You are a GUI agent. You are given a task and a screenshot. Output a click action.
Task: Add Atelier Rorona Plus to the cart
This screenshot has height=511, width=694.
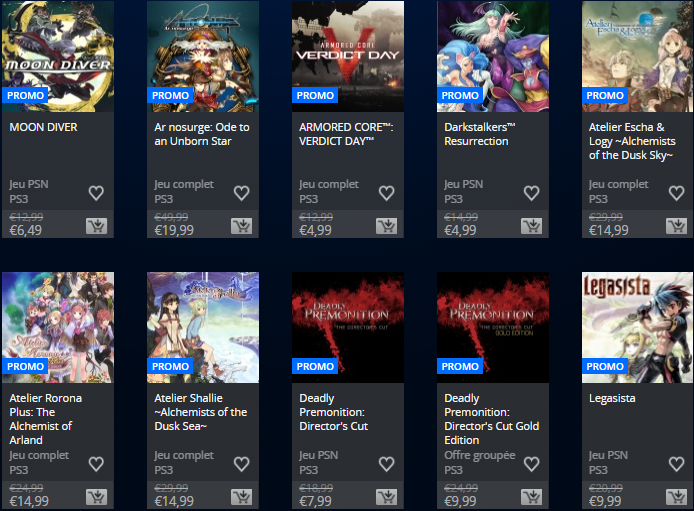(96, 497)
